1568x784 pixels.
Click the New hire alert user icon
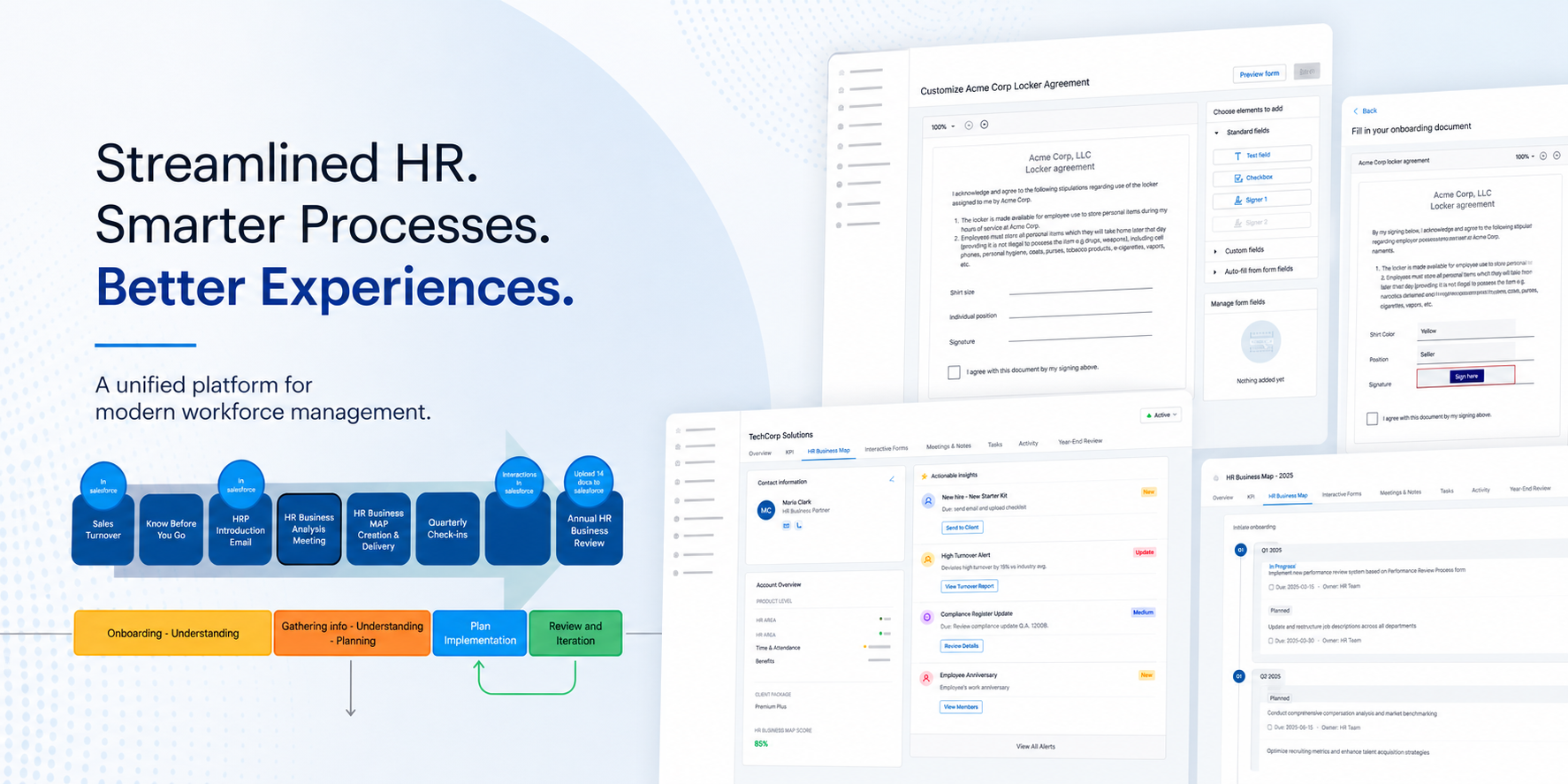(928, 500)
